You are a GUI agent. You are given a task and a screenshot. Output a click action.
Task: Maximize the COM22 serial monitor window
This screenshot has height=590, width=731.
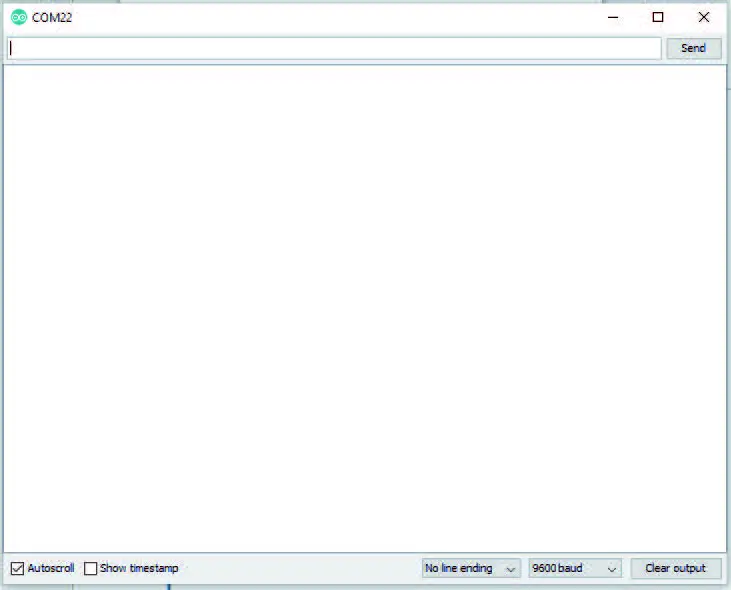[x=658, y=18]
